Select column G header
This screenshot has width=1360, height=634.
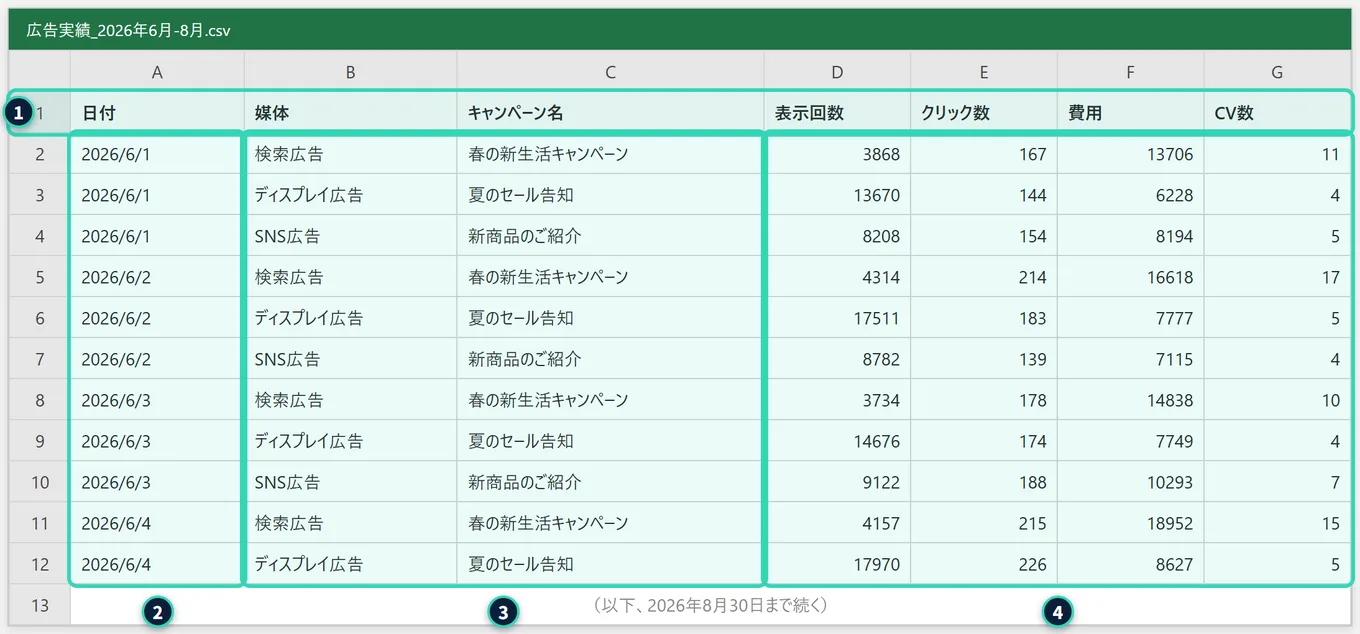1277,72
